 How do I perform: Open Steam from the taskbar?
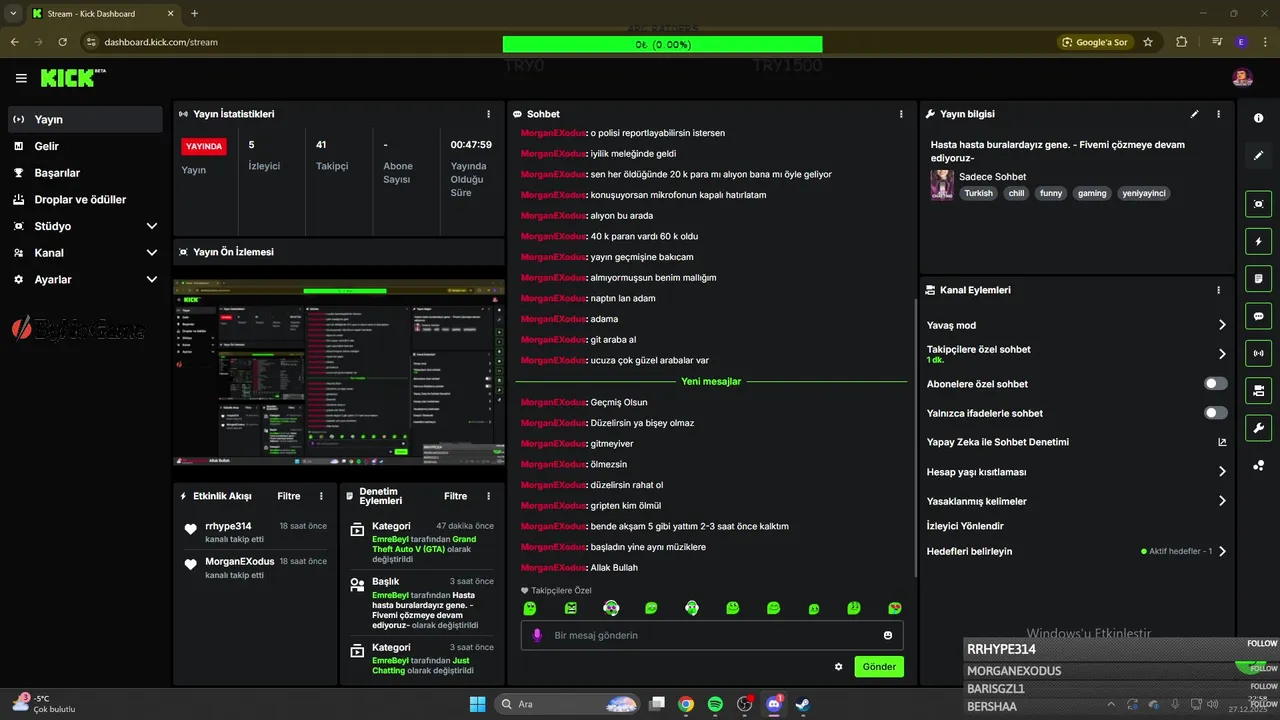click(x=802, y=704)
